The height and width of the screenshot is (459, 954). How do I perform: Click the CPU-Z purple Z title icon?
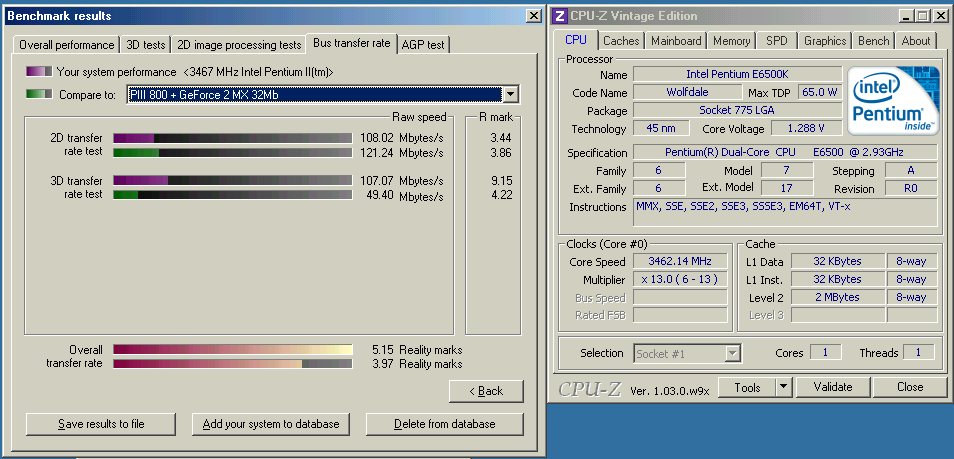tap(560, 16)
